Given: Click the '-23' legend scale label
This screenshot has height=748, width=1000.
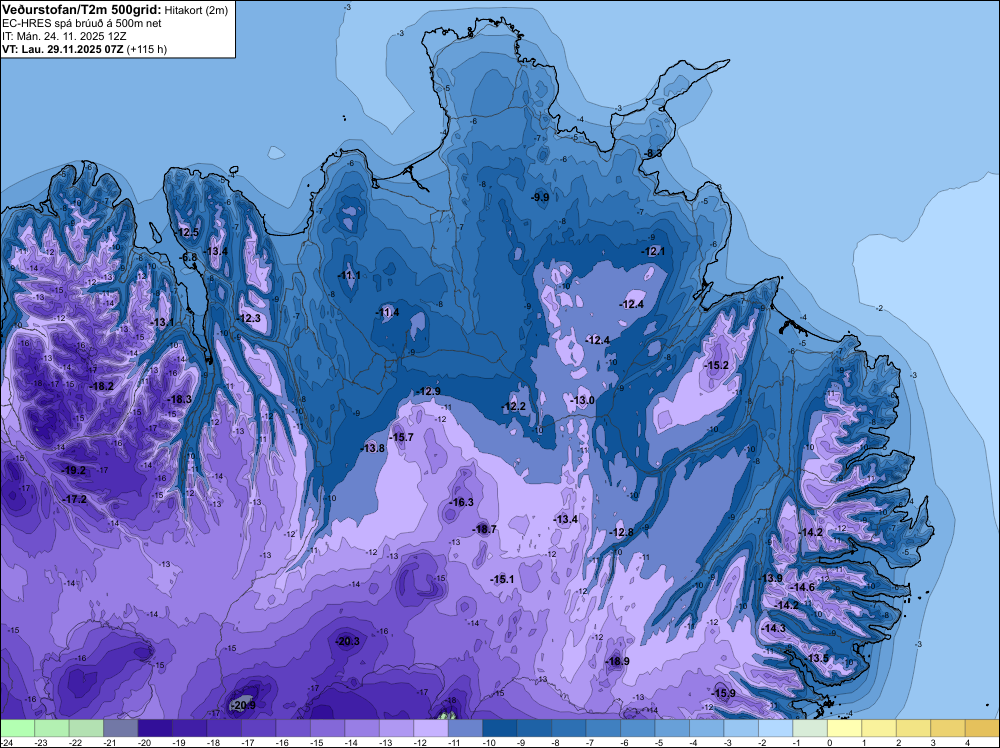Looking at the screenshot, I should [x=41, y=742].
